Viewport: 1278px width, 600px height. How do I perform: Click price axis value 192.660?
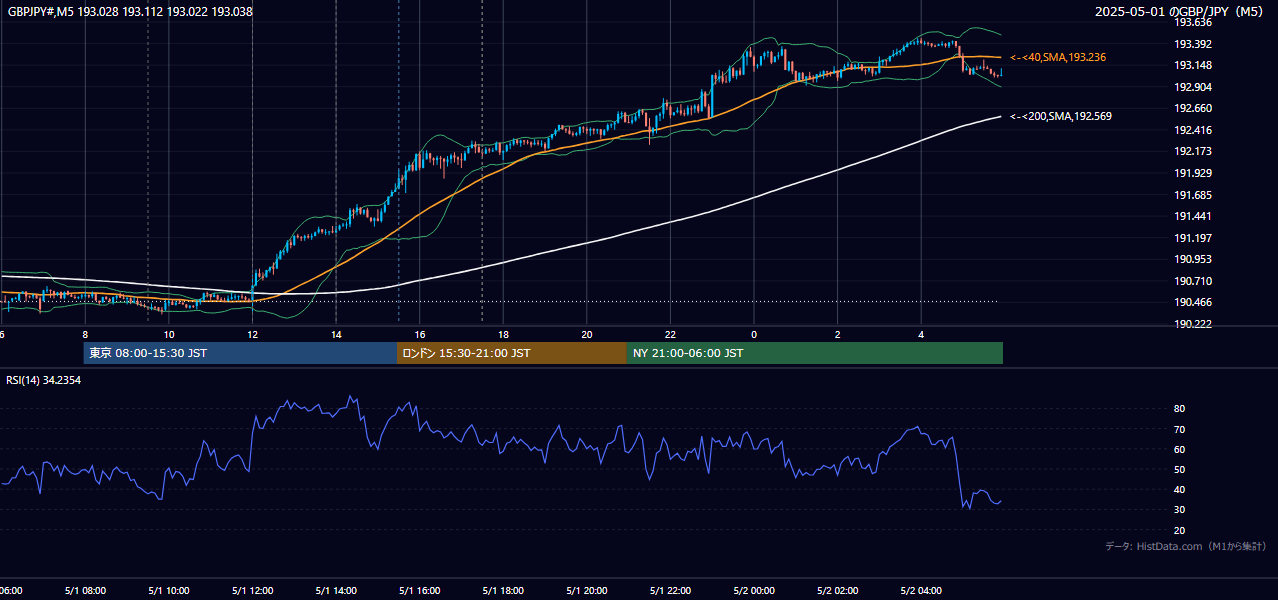1192,109
